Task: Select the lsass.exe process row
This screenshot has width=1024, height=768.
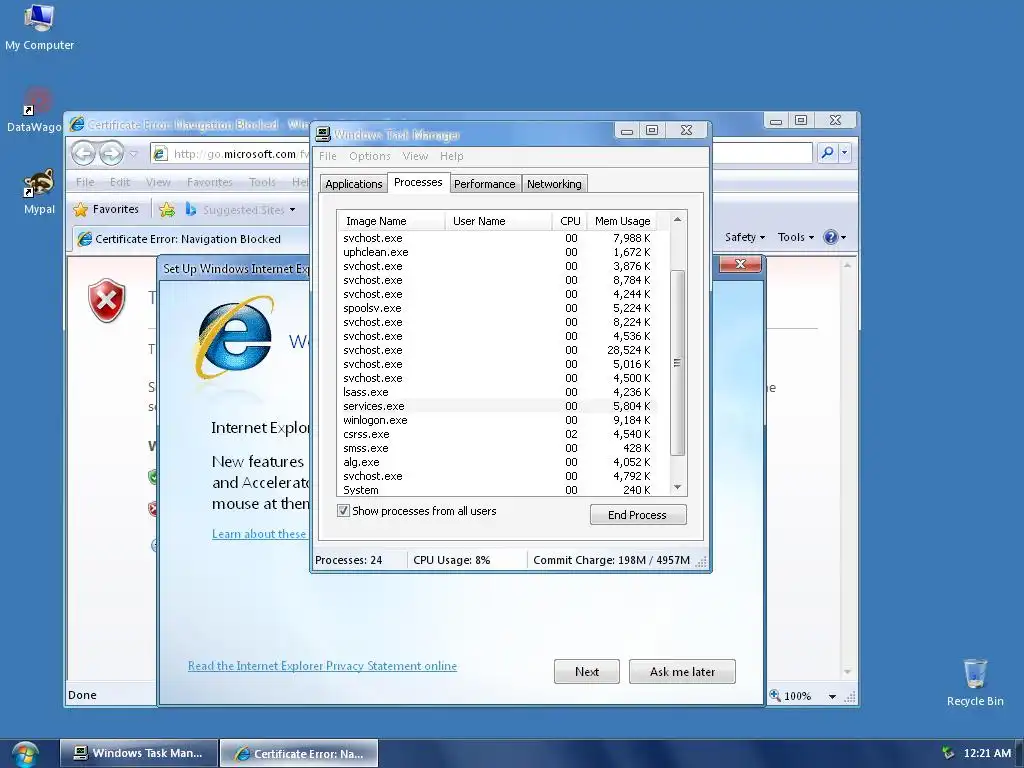Action: pos(496,392)
